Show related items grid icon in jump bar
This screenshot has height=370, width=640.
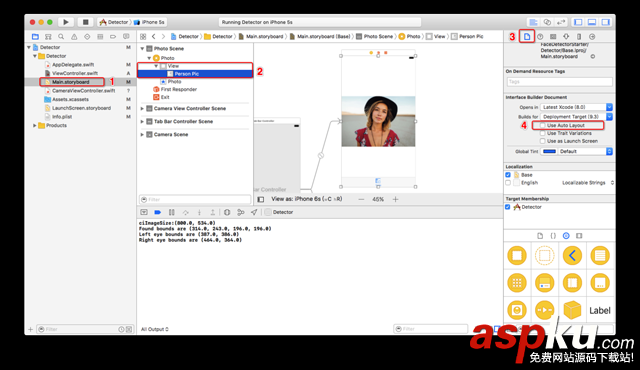[143, 37]
